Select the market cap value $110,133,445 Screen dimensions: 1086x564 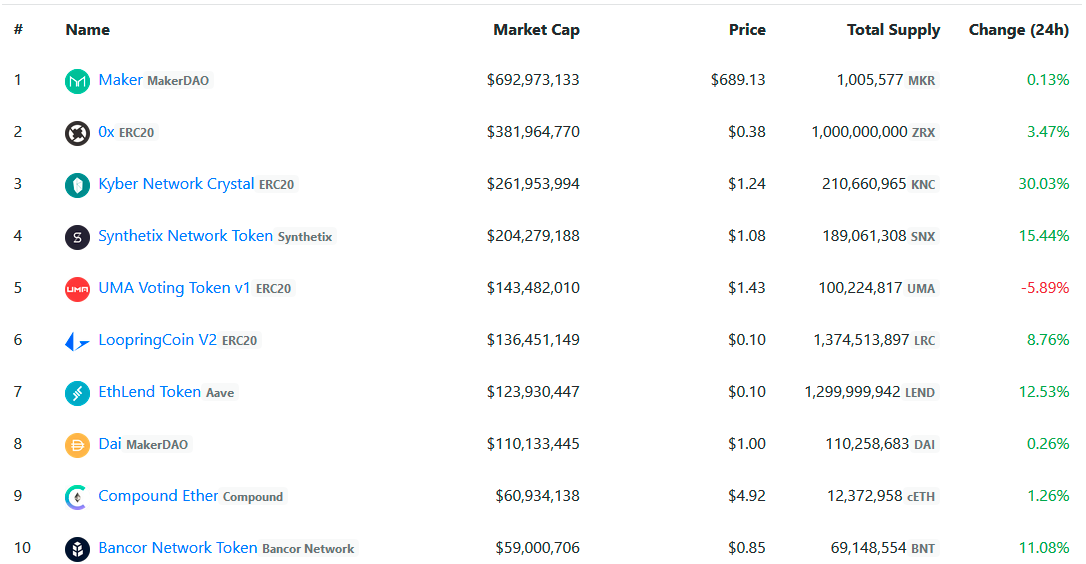tap(533, 443)
